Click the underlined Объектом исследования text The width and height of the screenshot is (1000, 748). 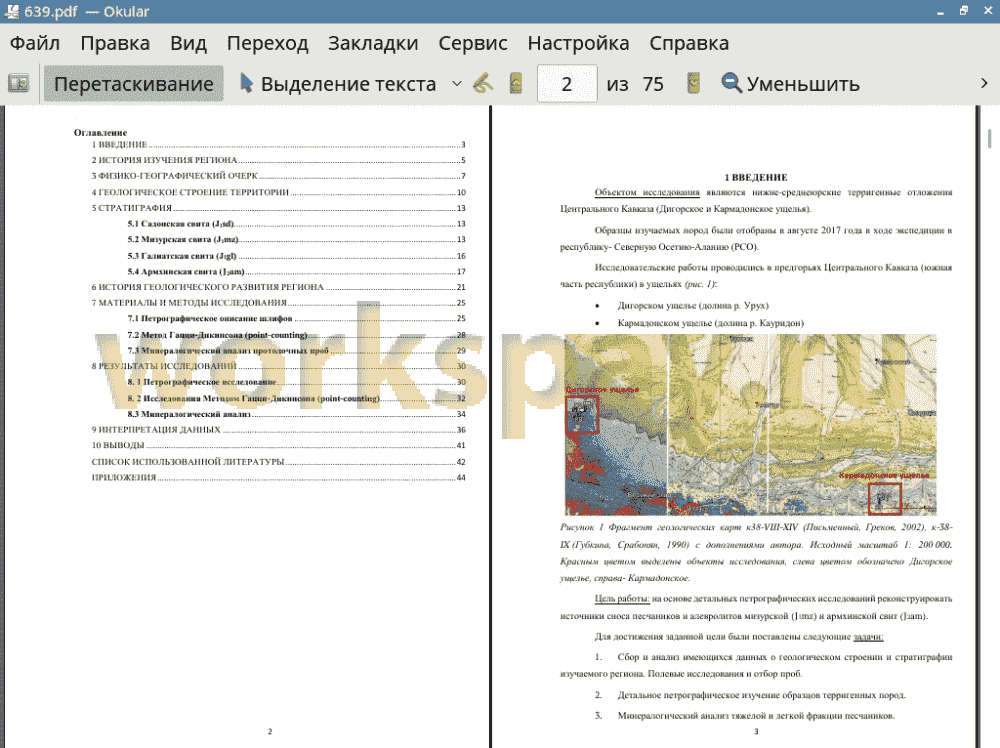(x=647, y=192)
